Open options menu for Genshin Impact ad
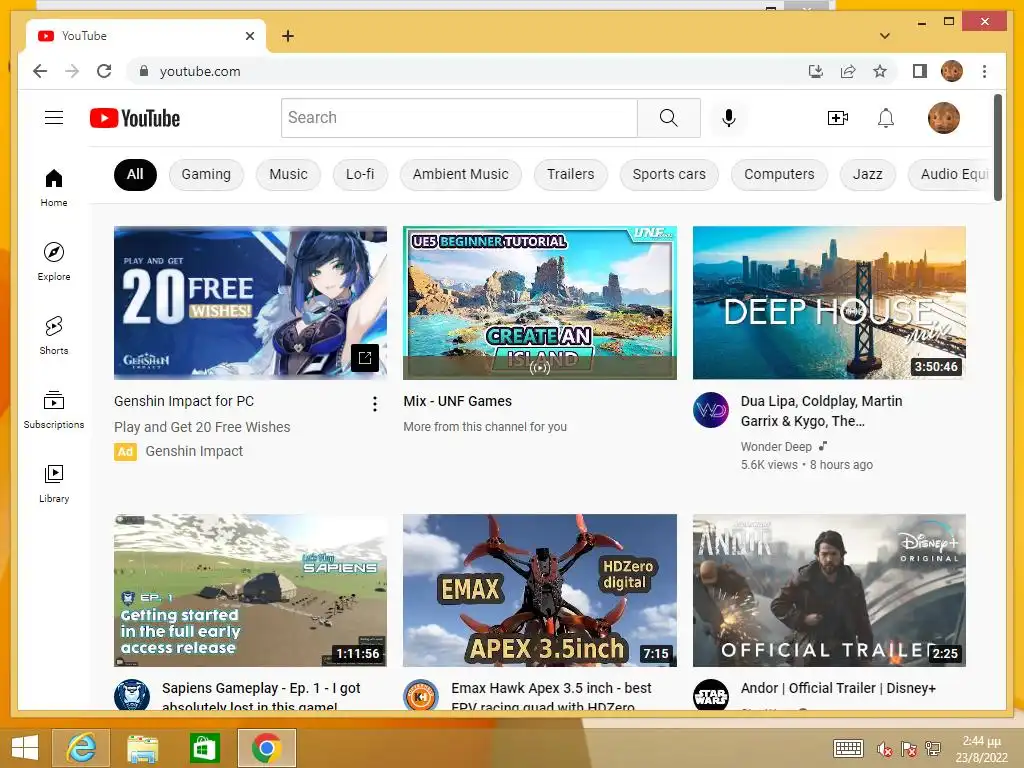The image size is (1024, 768). (x=374, y=404)
